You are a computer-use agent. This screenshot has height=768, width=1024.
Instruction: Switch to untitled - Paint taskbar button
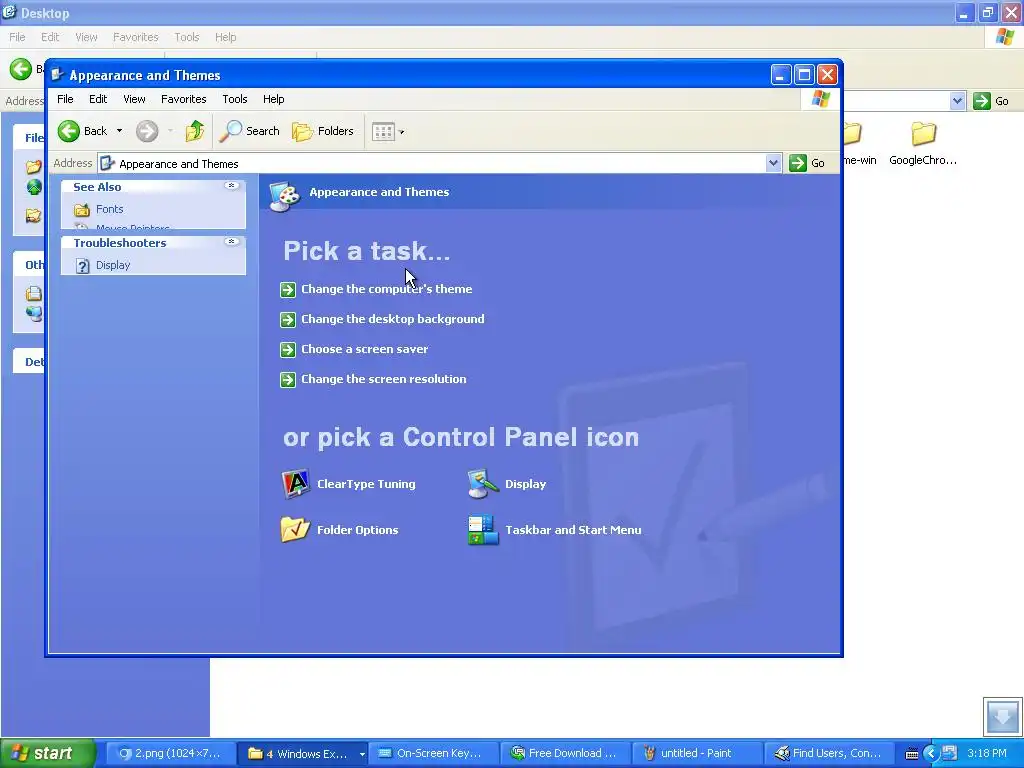(697, 753)
